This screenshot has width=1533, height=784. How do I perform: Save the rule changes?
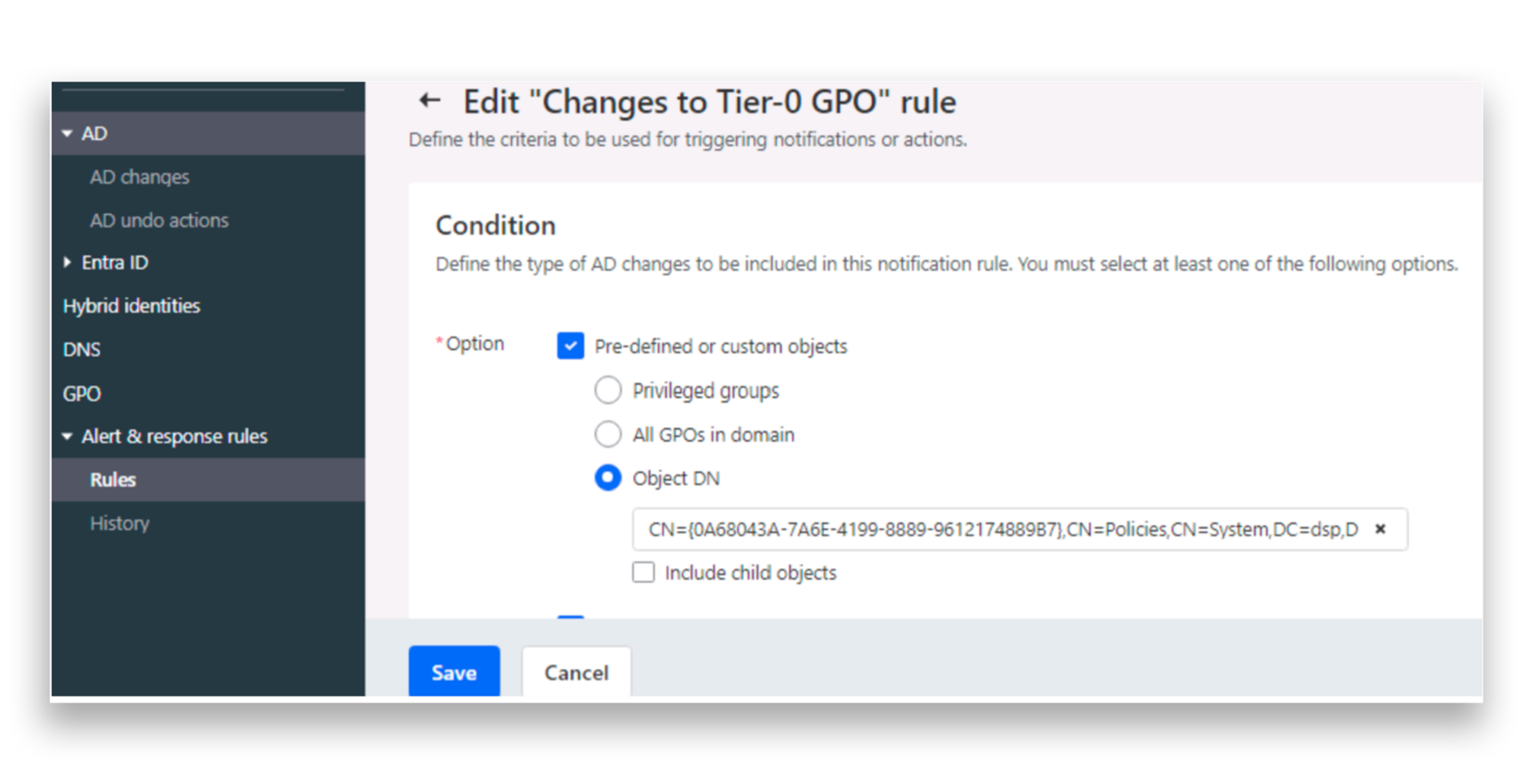tap(454, 671)
